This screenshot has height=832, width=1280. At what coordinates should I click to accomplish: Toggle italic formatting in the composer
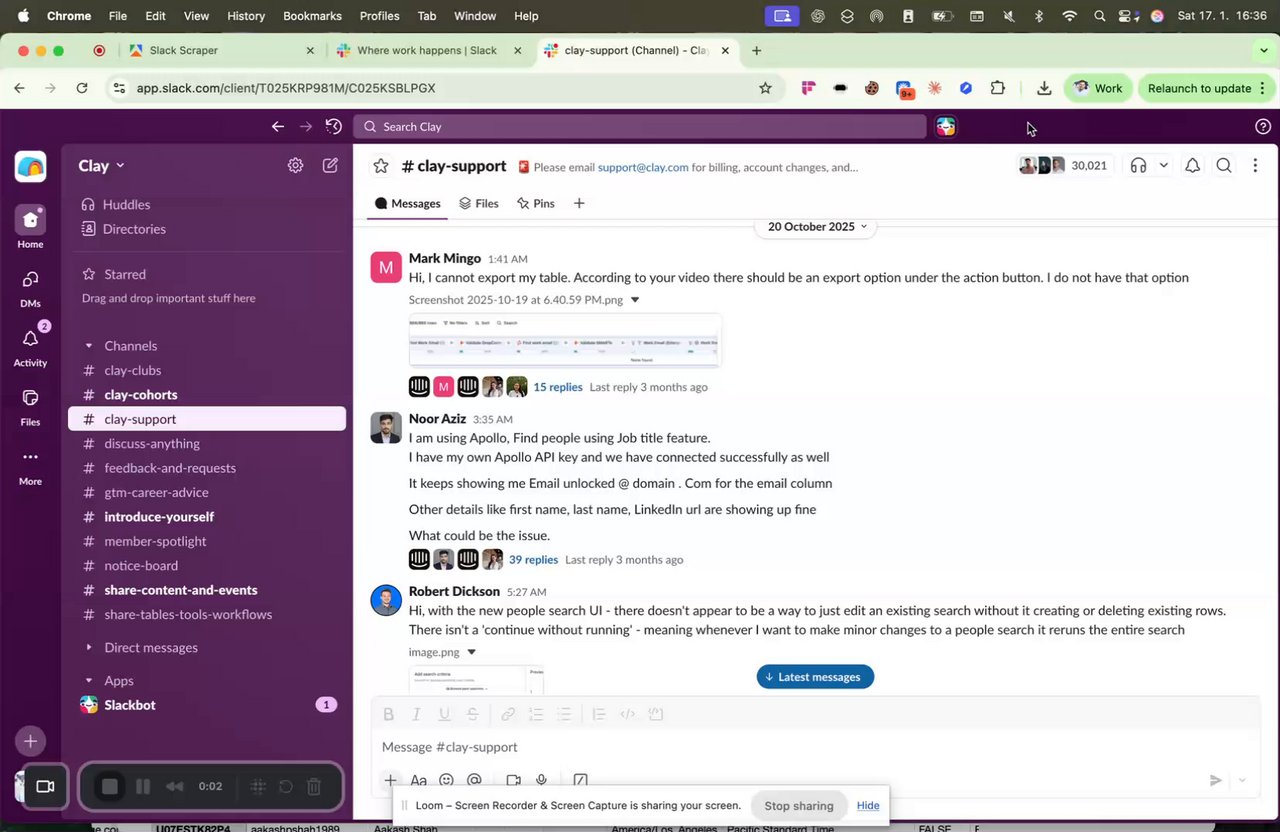tap(416, 714)
